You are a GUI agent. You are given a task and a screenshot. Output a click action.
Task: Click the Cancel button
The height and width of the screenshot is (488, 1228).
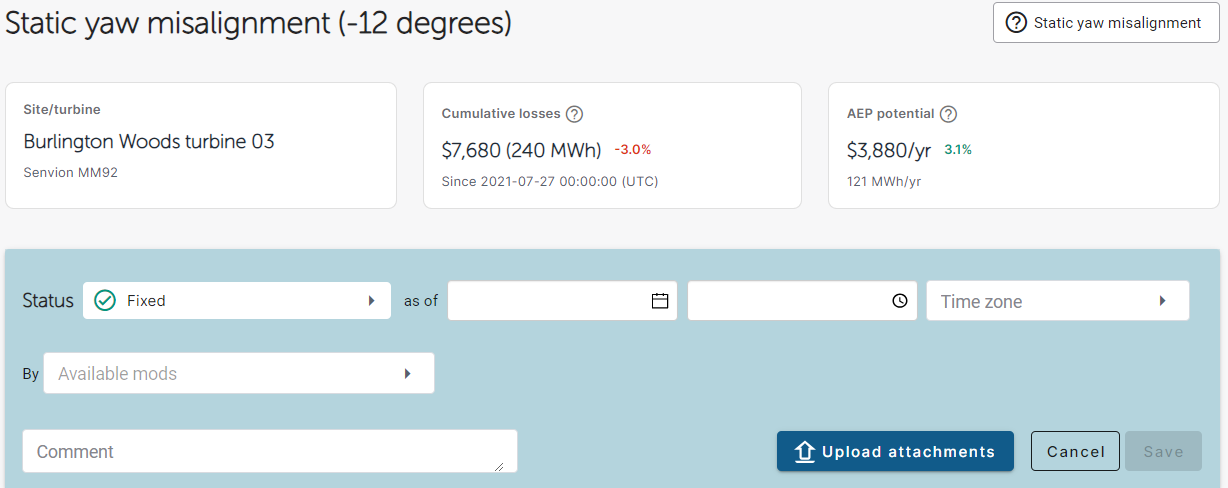[1075, 451]
